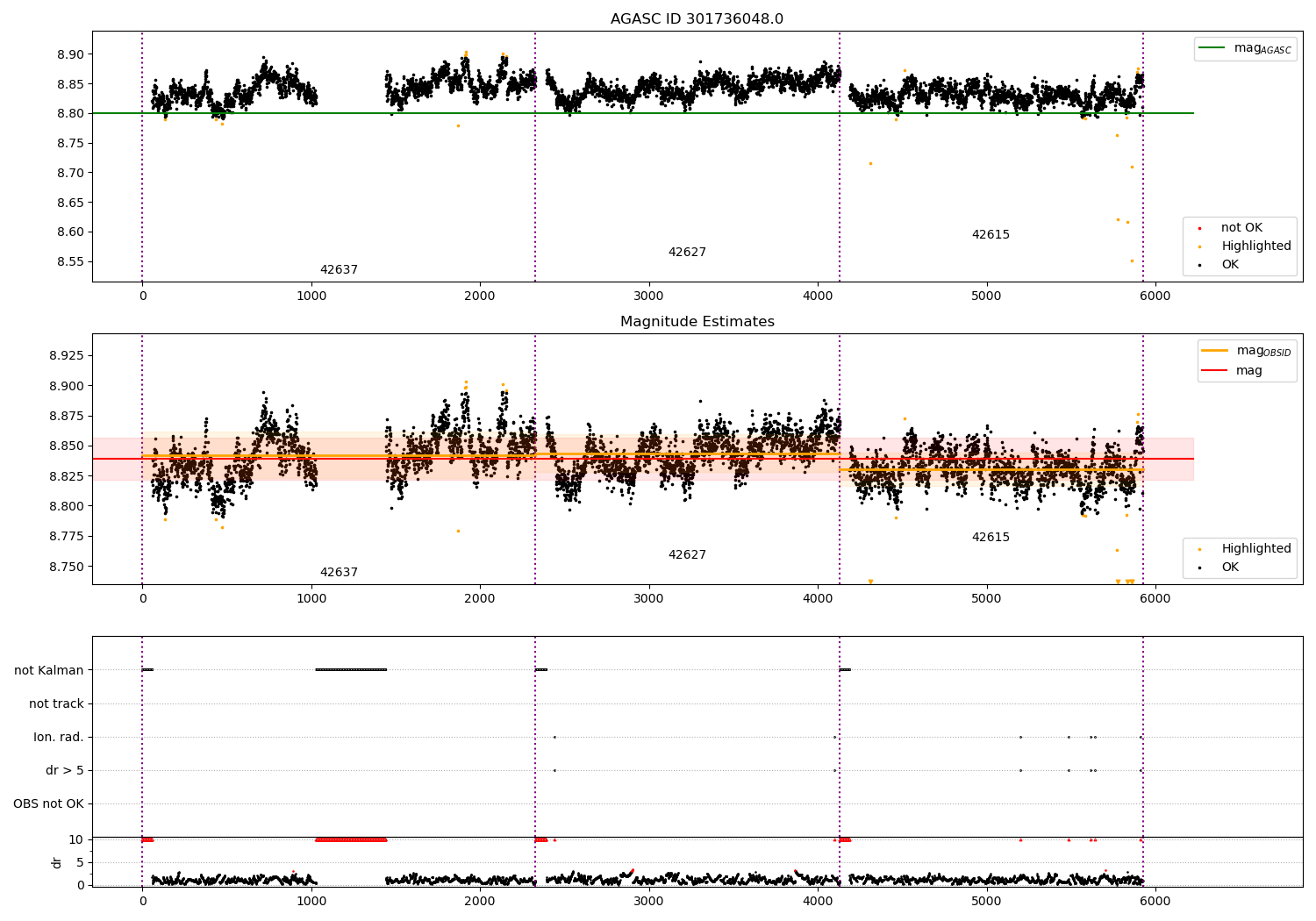
Task: Click the 'Ion. rad.' axis label
Action: [x=59, y=738]
